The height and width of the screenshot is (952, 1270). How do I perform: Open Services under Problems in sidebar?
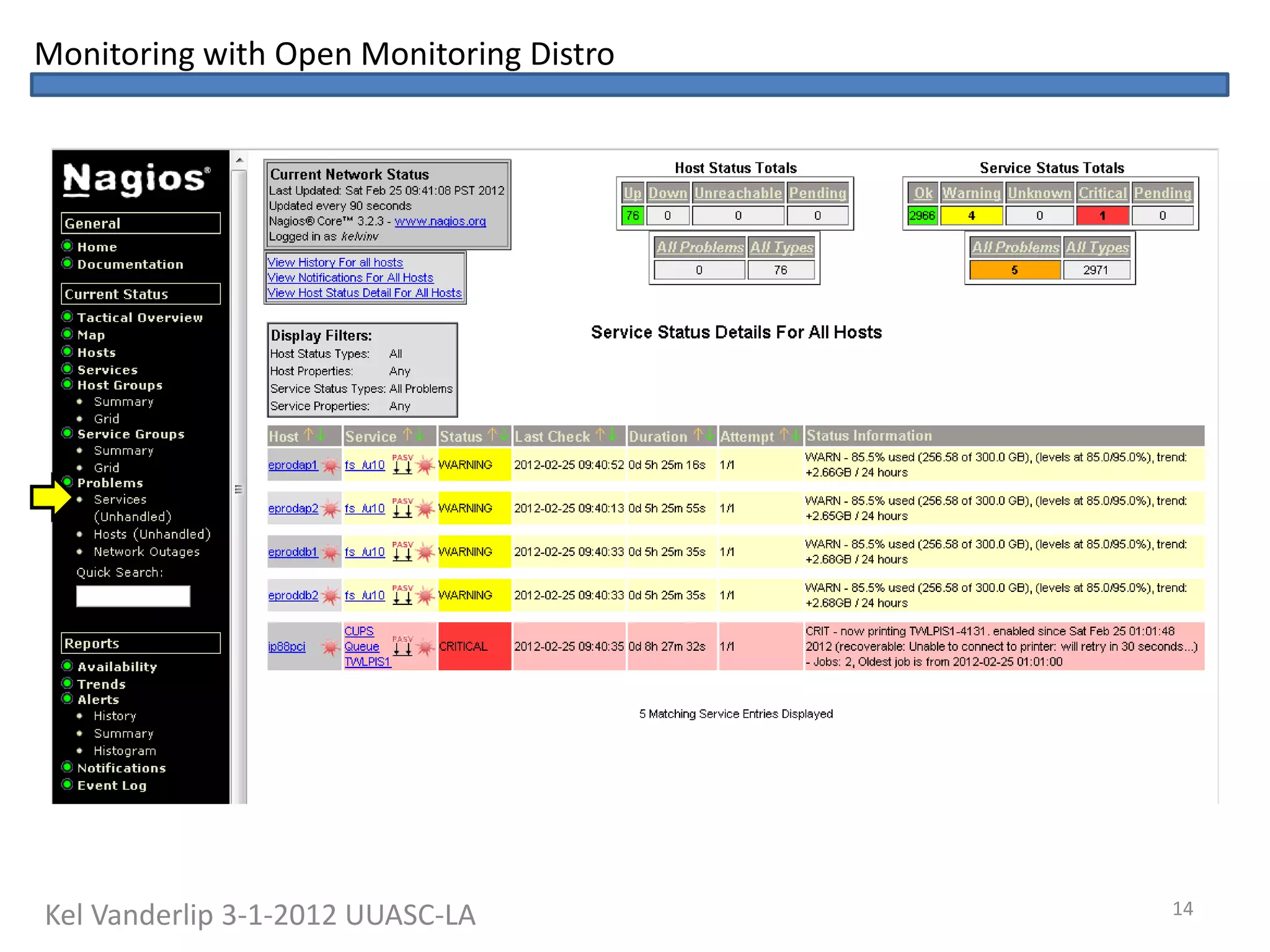[x=120, y=500]
